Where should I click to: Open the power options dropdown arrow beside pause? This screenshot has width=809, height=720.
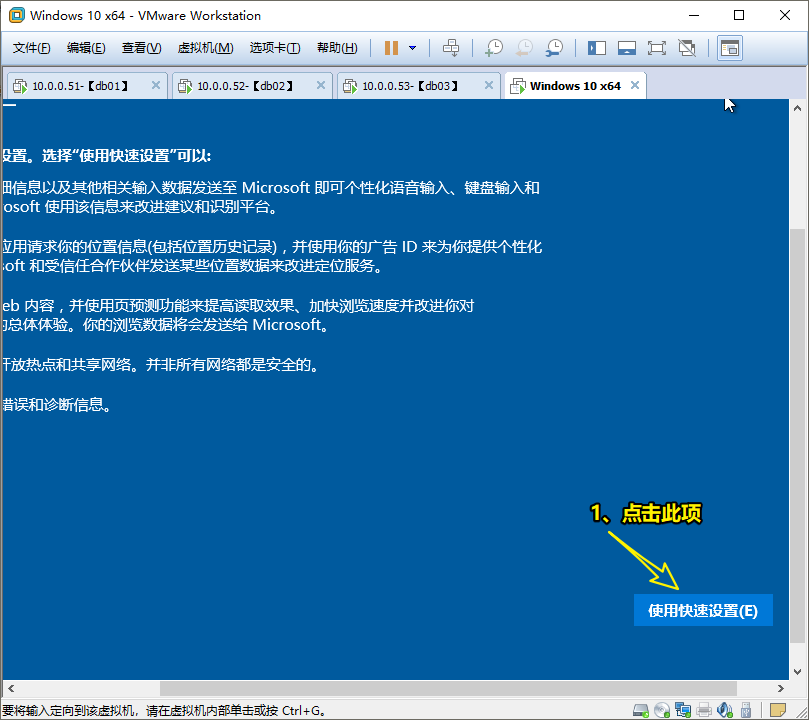[412, 48]
